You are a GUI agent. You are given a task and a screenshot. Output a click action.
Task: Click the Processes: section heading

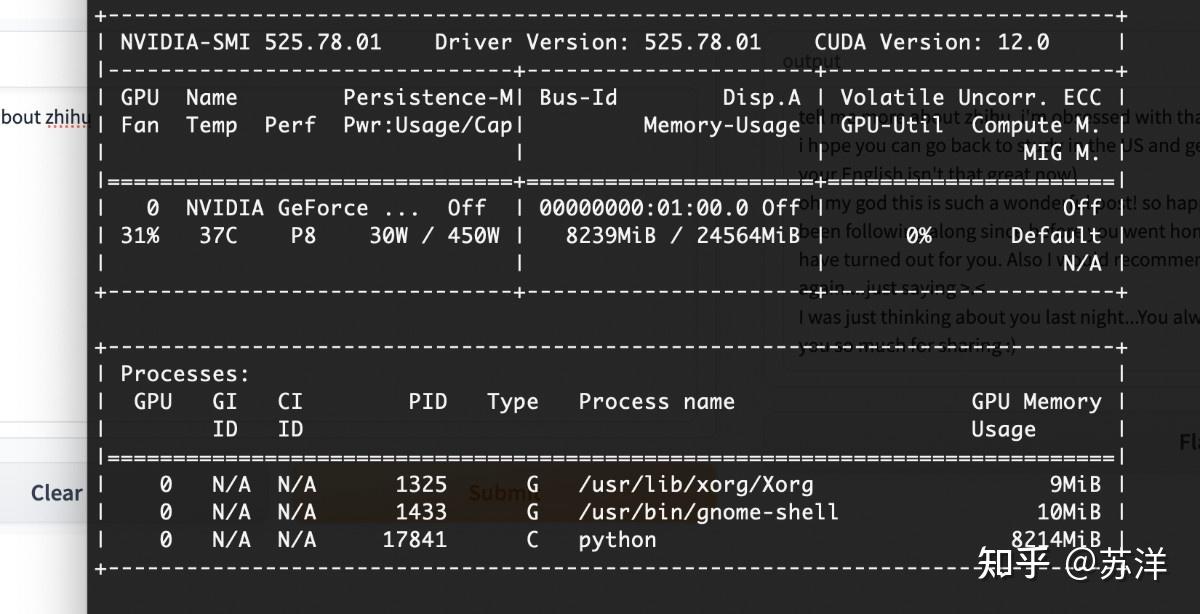(185, 374)
